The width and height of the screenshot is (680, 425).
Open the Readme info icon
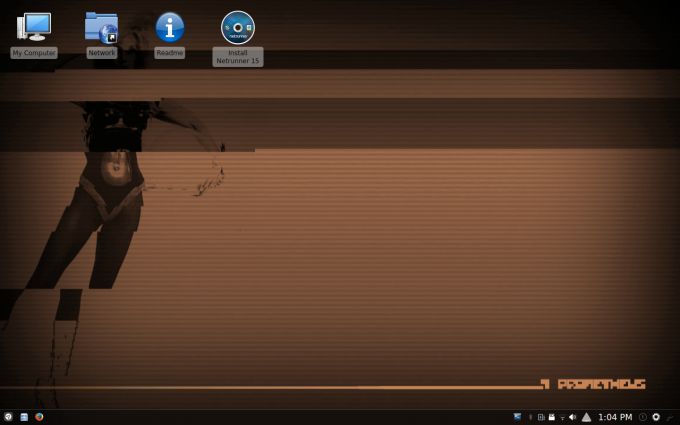(170, 27)
